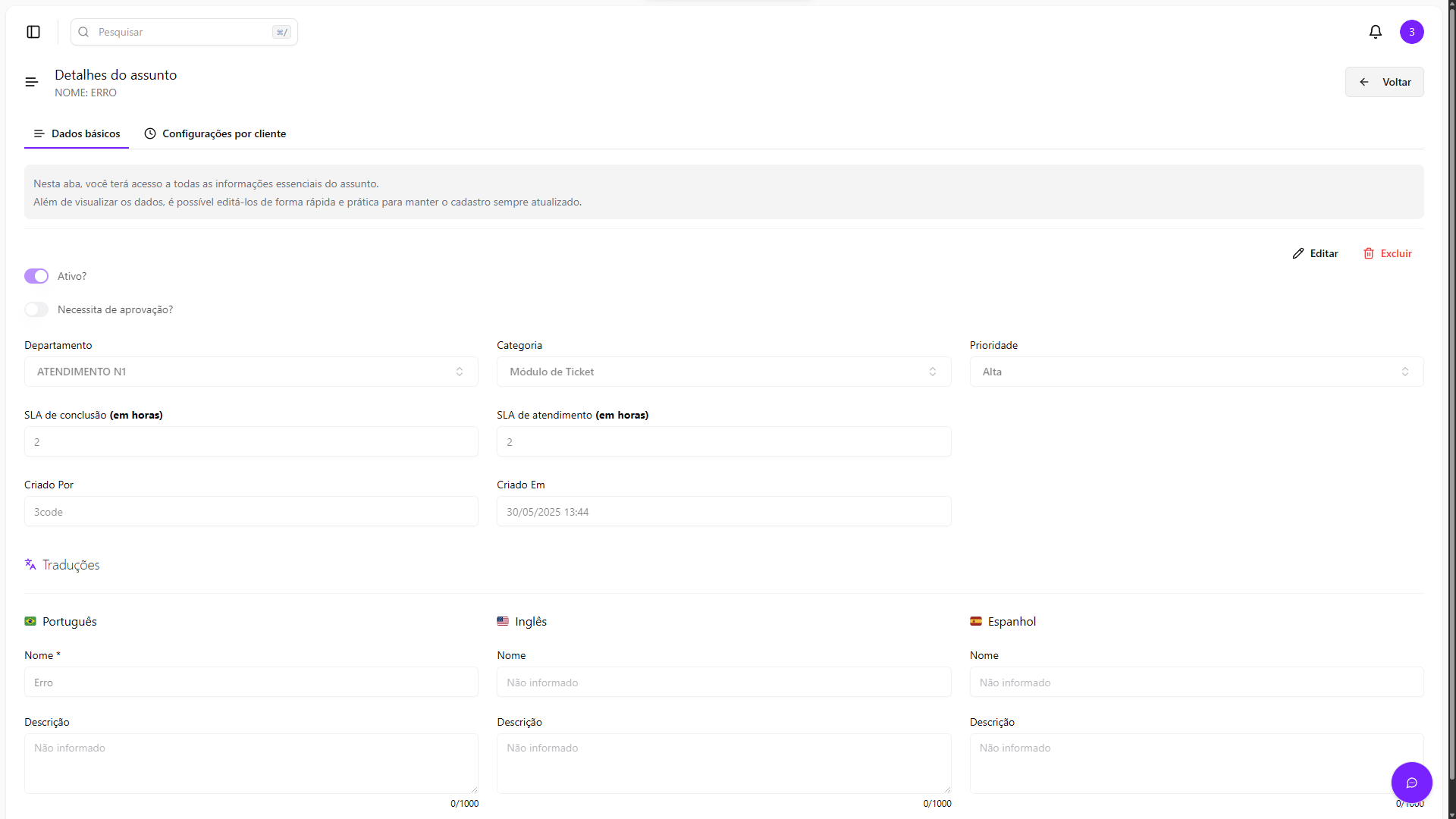1456x819 pixels.
Task: Click the menu lines icon beside title
Action: pyautogui.click(x=31, y=82)
